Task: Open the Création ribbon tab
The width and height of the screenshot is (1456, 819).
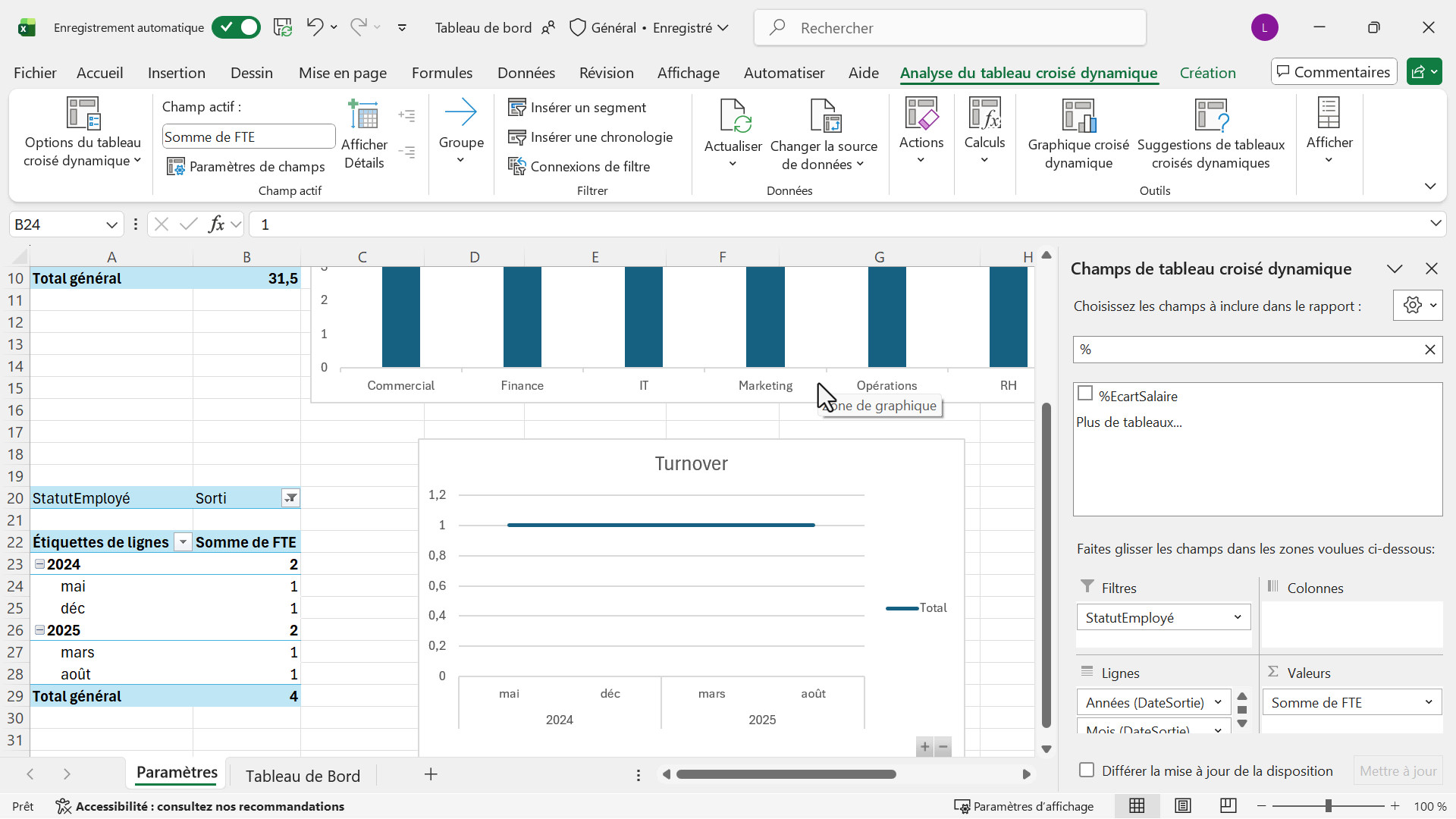Action: tap(1207, 73)
